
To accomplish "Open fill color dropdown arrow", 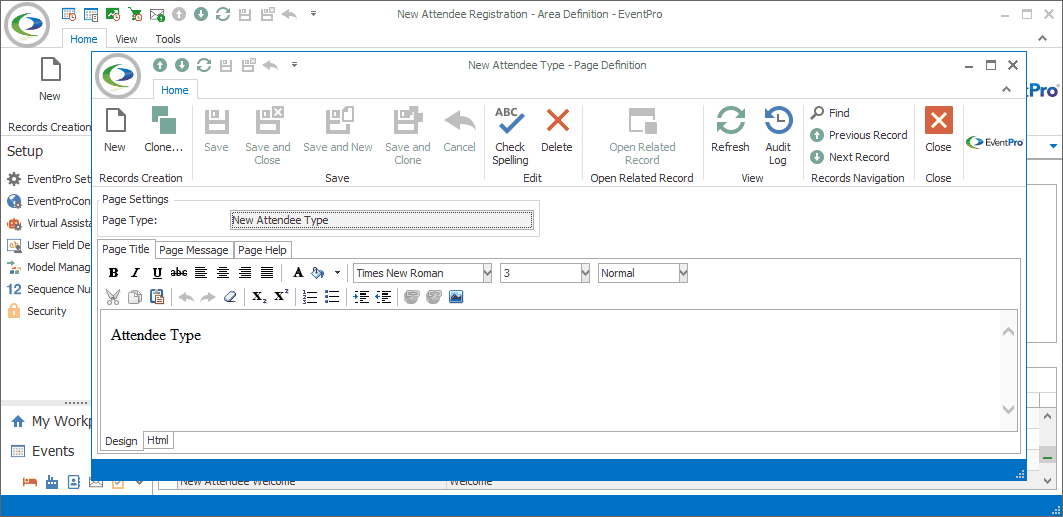I will point(337,273).
